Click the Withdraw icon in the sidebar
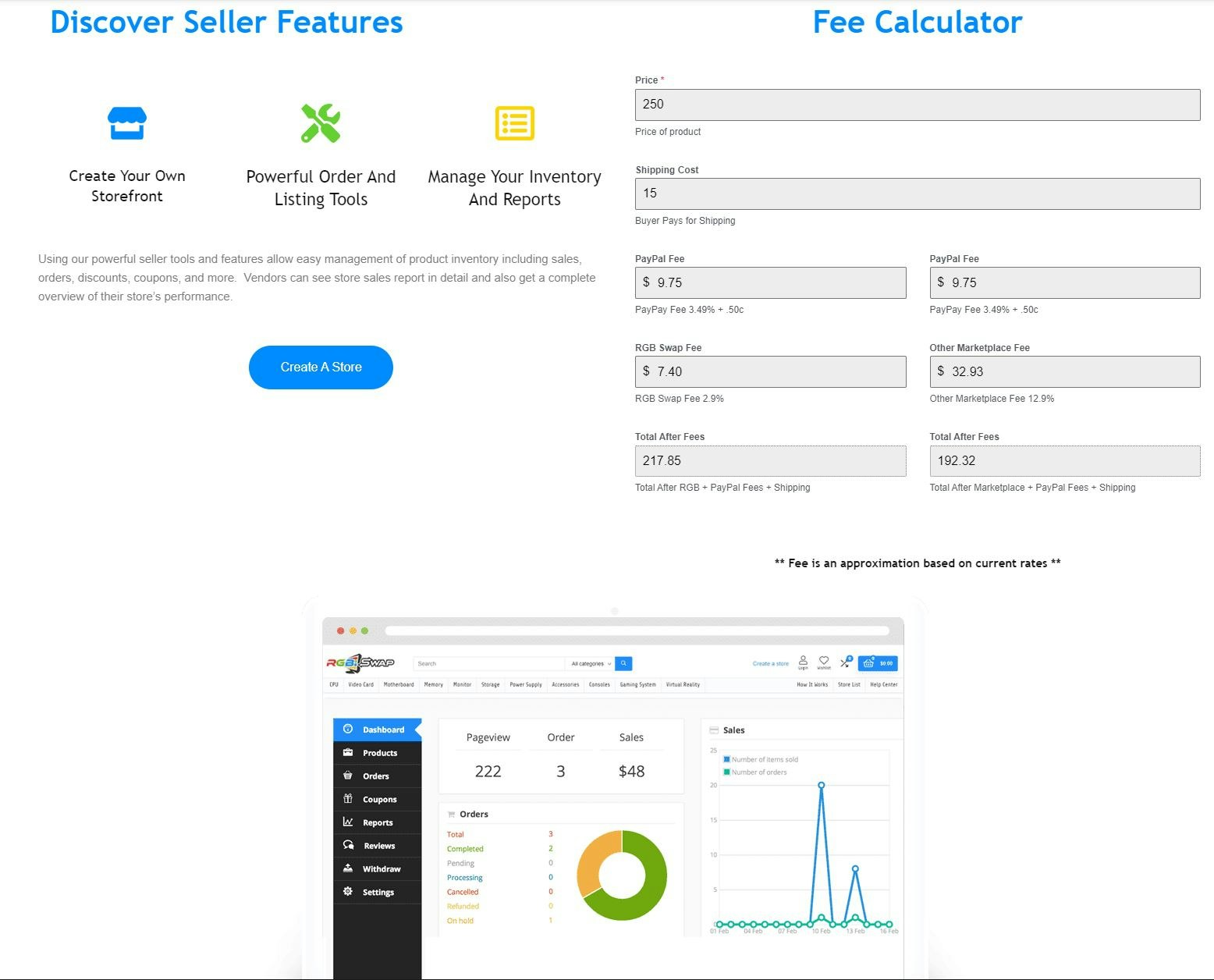The width and height of the screenshot is (1214, 980). click(348, 868)
